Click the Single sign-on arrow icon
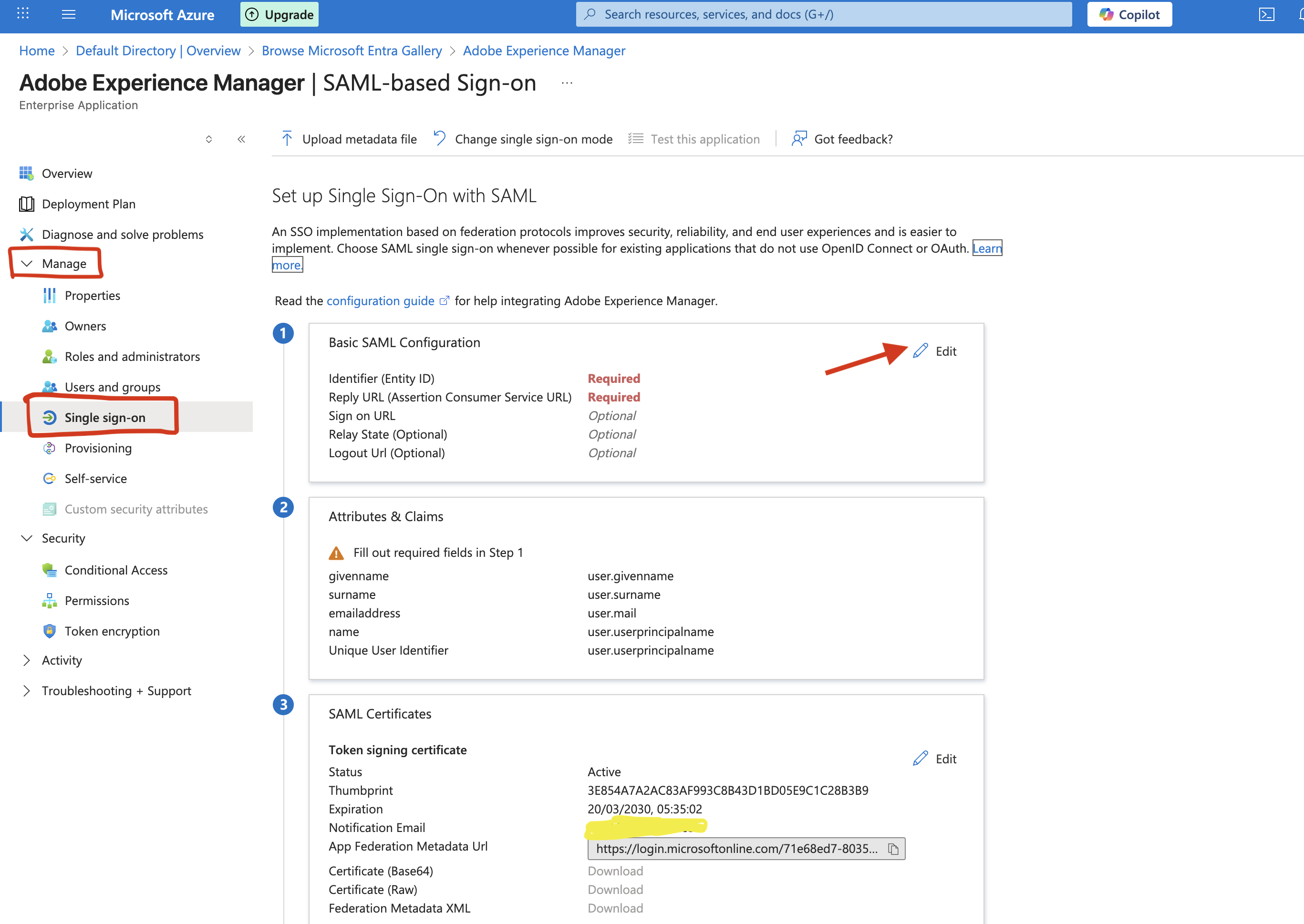Screen dimensions: 1304x924 [50, 418]
